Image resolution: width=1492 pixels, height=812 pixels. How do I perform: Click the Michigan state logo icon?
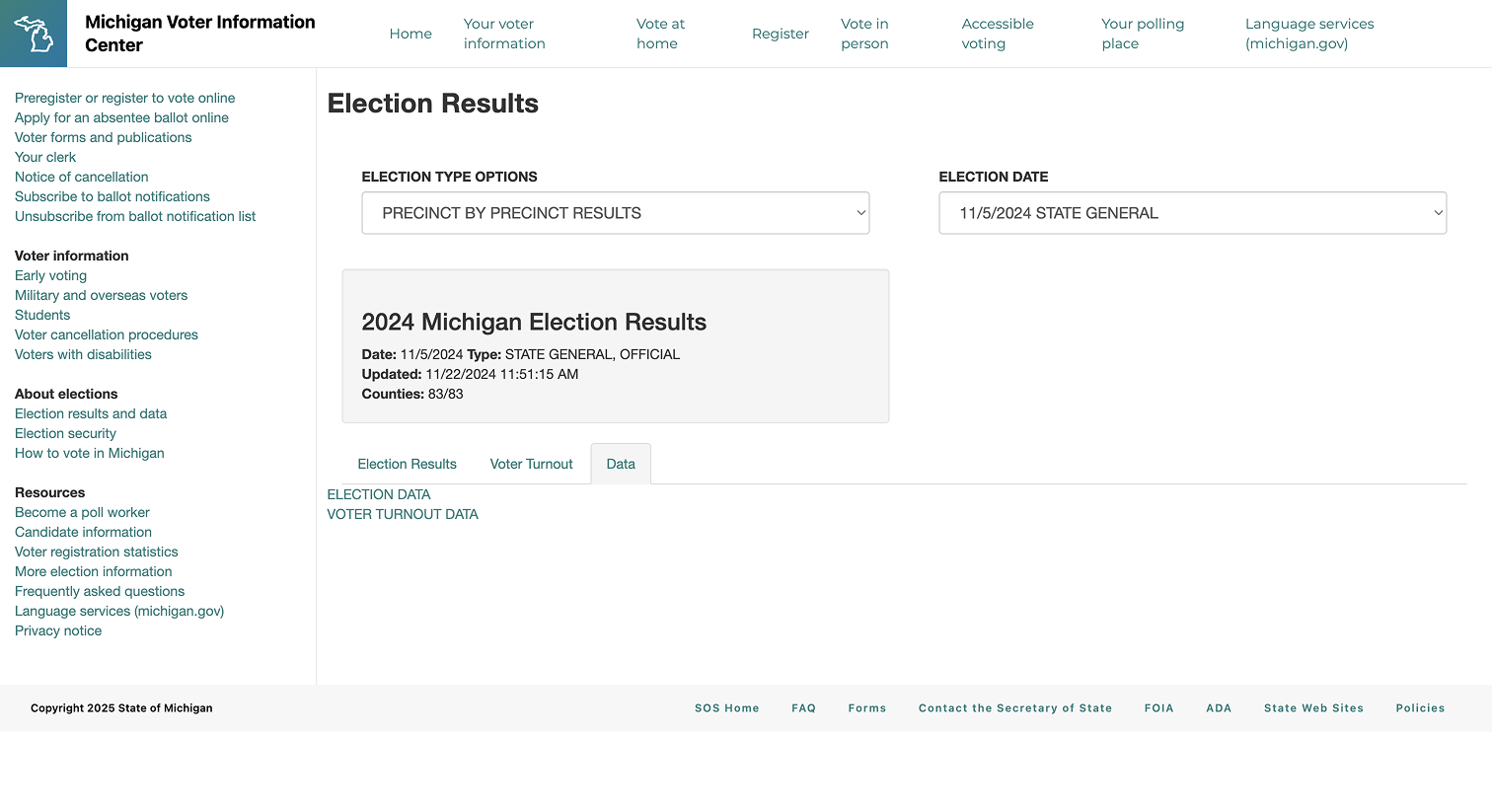pos(34,34)
